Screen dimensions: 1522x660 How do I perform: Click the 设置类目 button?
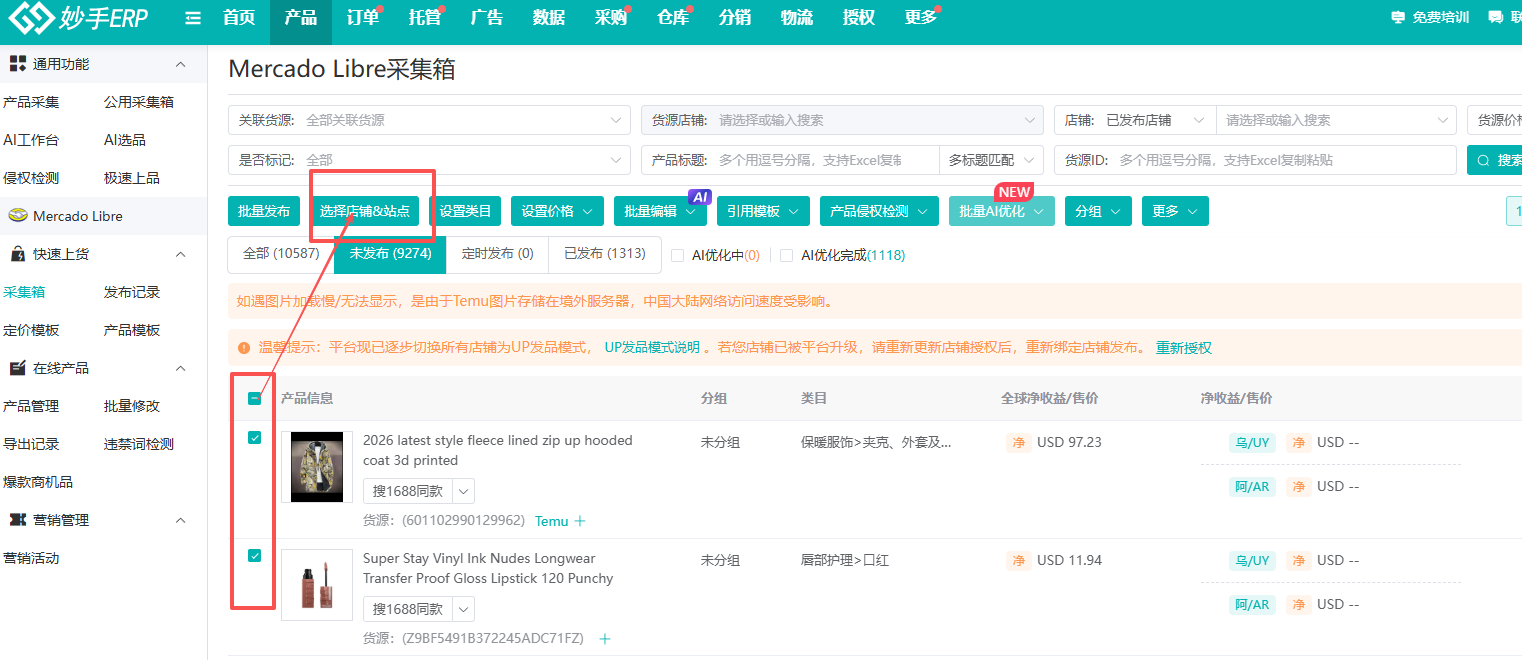[x=466, y=211]
